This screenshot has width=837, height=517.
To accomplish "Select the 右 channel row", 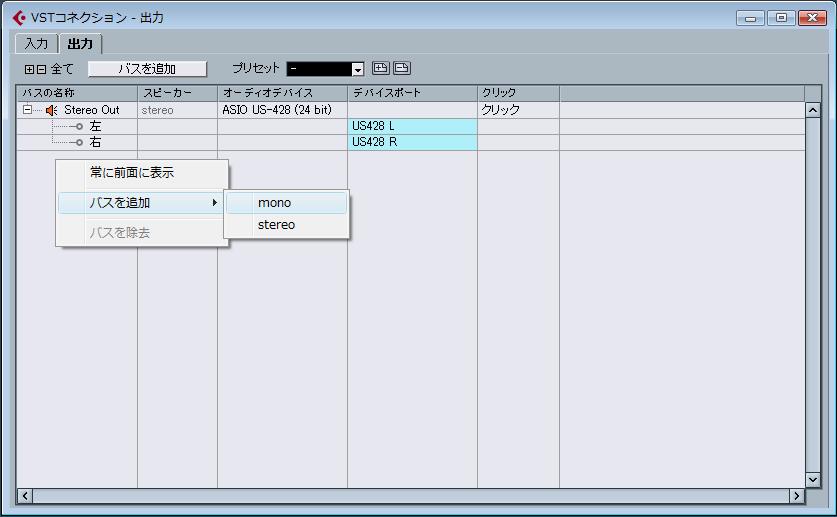I will coord(410,142).
